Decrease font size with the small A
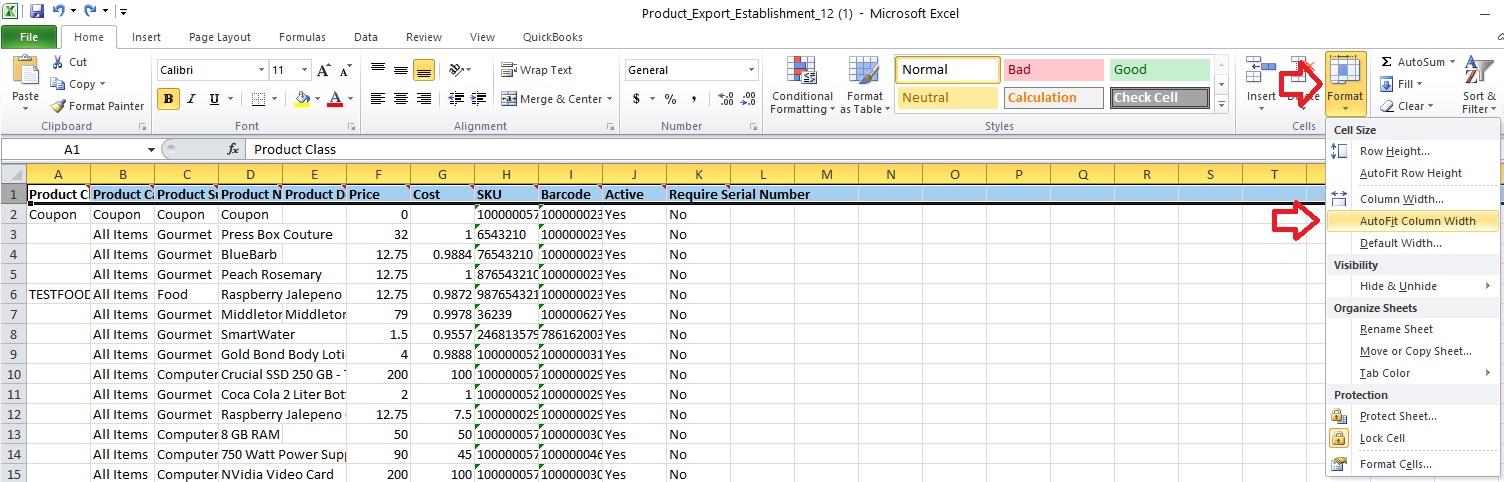1504x482 pixels. click(345, 70)
